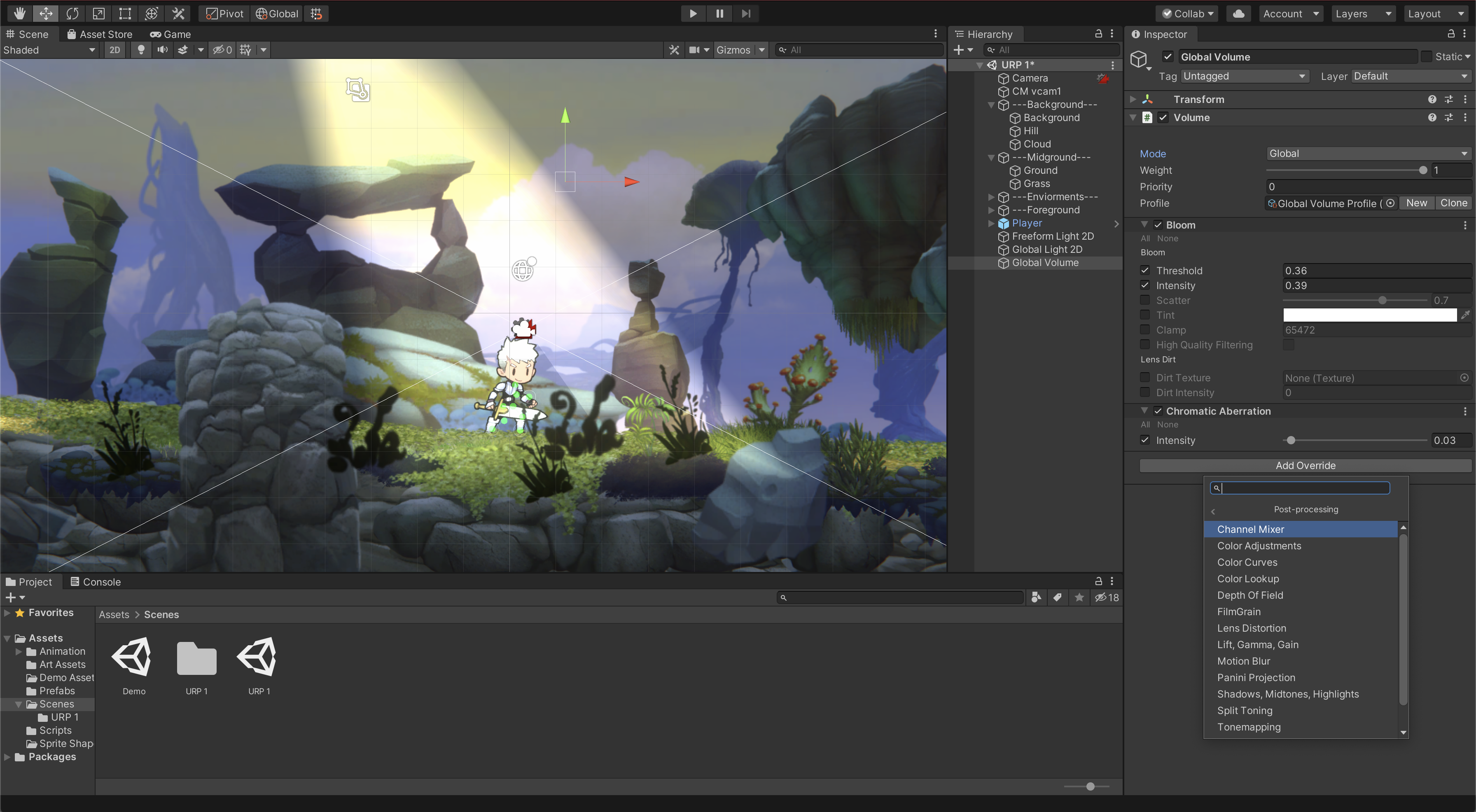
Task: Select the Rotate tool
Action: coord(72,13)
